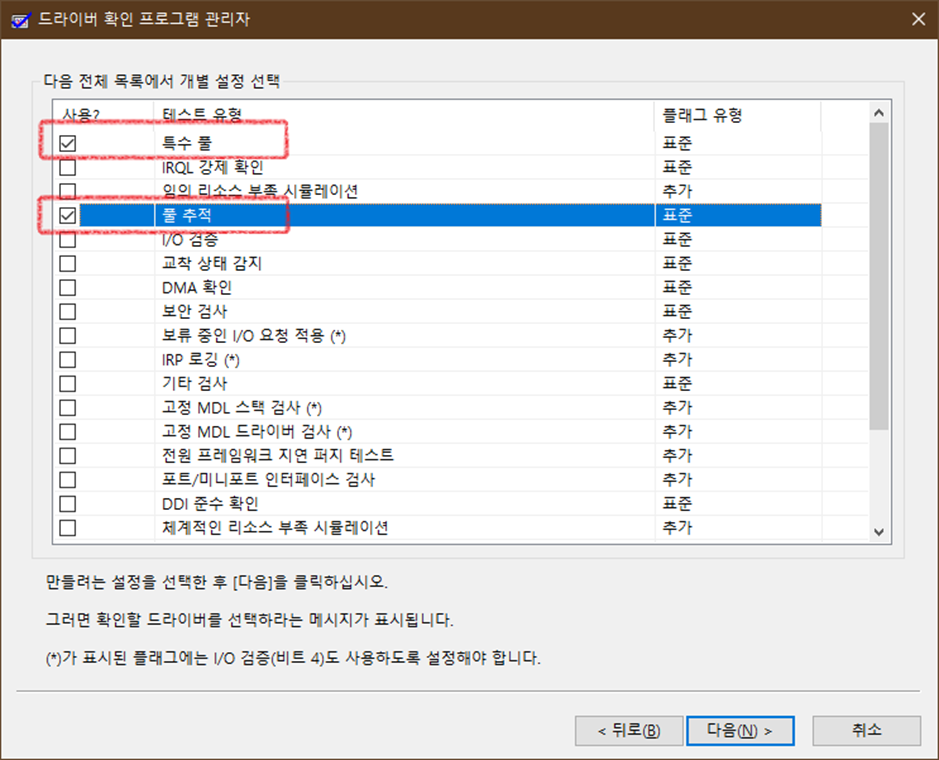Select 임의 리소스 부족 시뮬레이션 row text

[x=260, y=191]
